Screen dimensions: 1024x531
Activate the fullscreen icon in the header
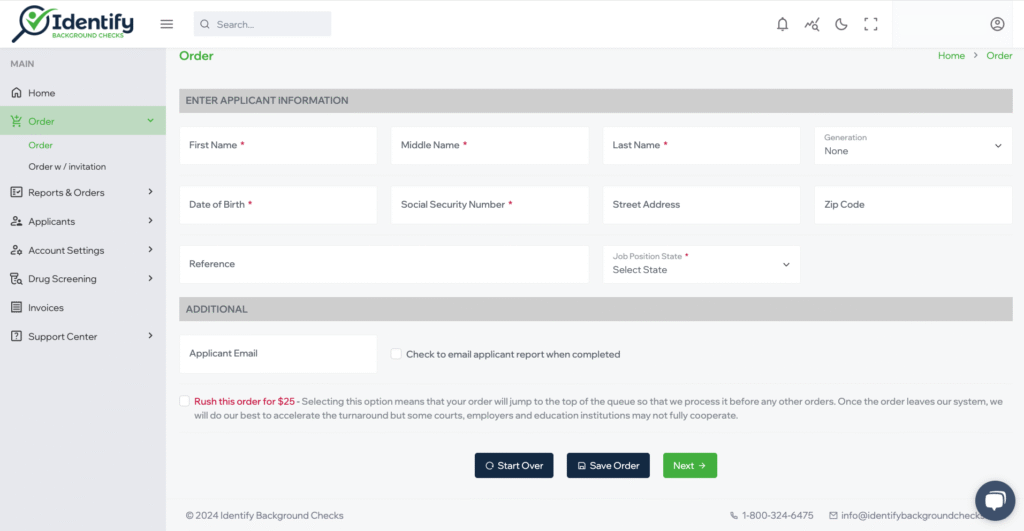click(x=871, y=24)
